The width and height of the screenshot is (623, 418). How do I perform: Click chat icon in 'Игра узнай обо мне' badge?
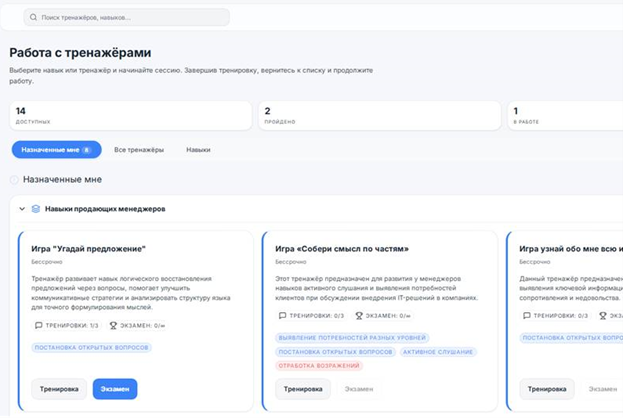(526, 315)
